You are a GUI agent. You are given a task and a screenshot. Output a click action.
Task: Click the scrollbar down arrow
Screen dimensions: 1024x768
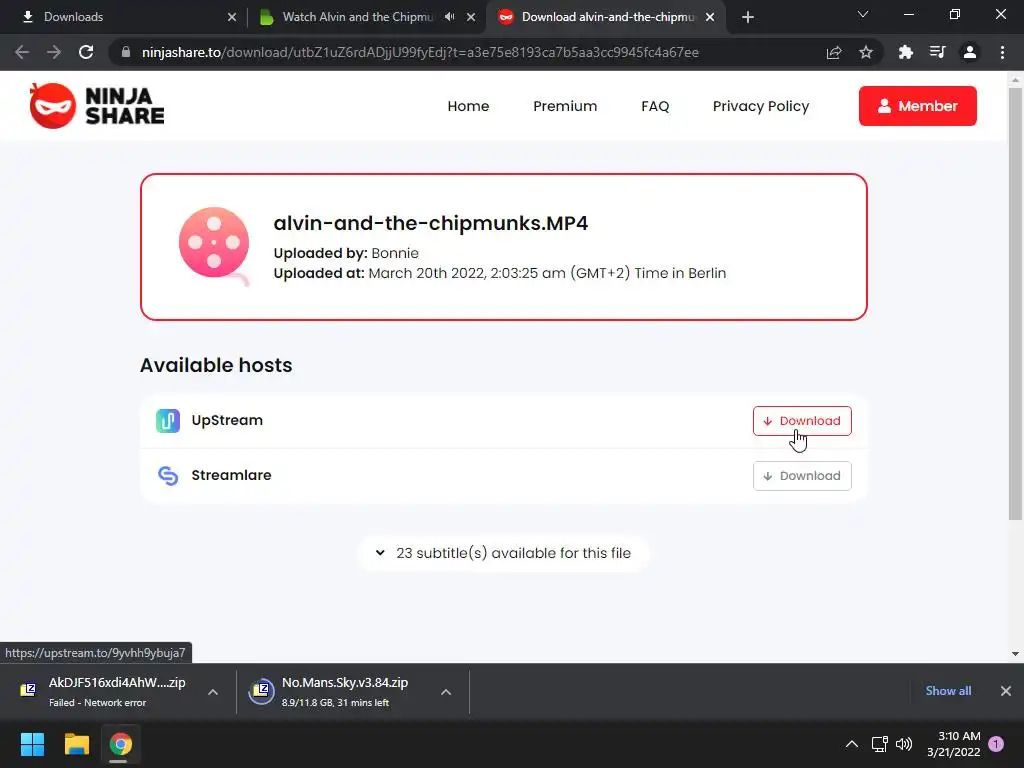[1015, 654]
